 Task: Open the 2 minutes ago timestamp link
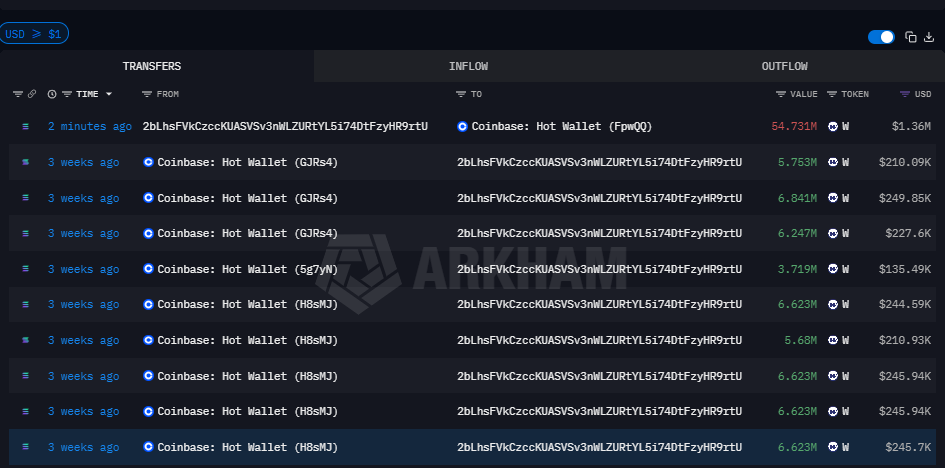coord(89,126)
